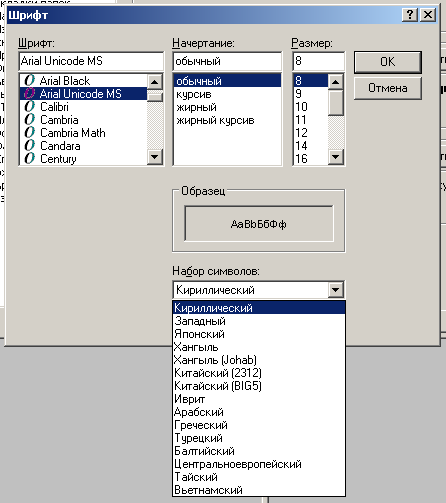Screen dimensions: 446x503
Task: Click font list scroll down arrow
Action: point(155,157)
